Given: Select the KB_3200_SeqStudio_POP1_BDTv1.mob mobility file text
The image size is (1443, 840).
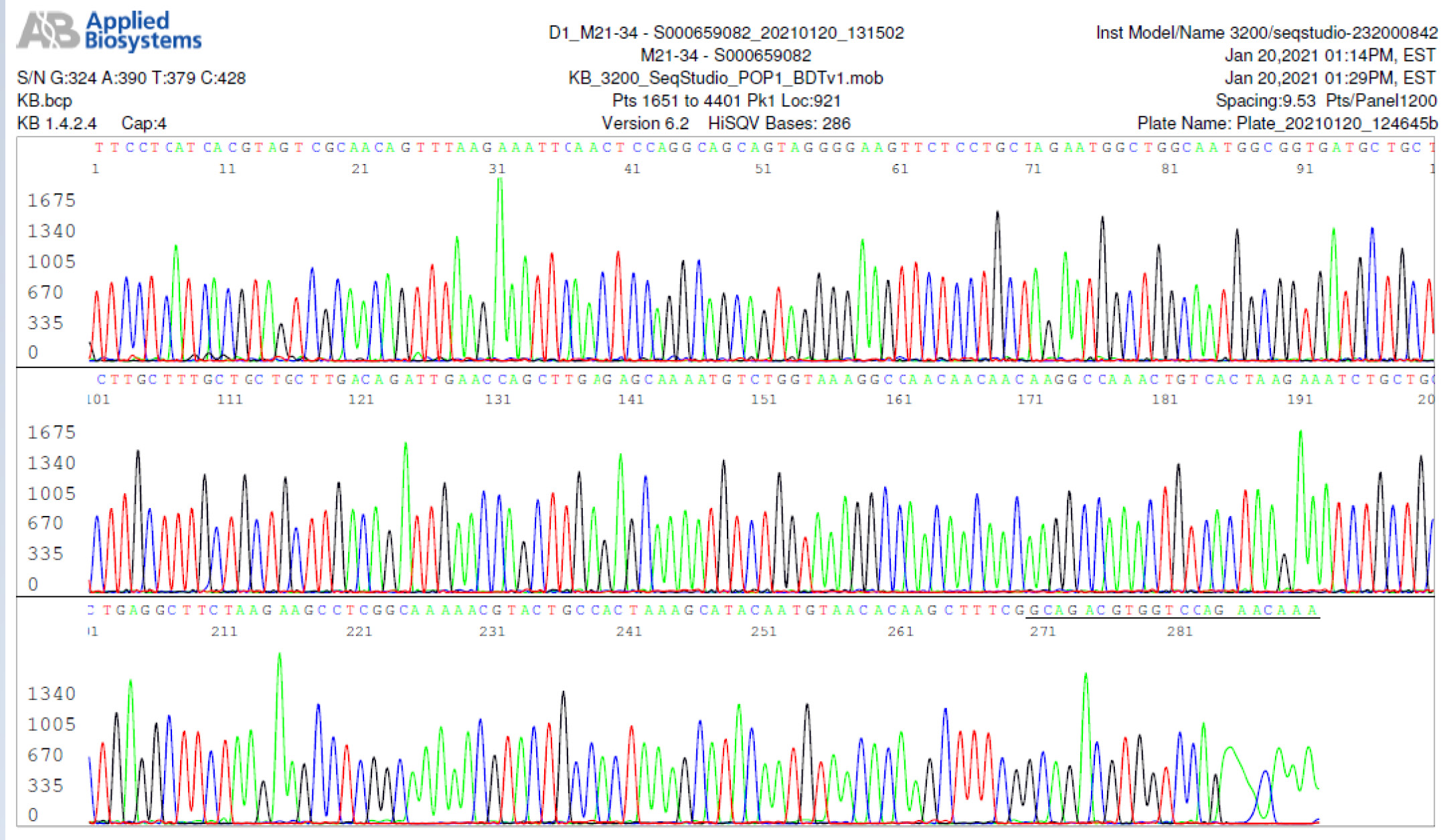Looking at the screenshot, I should (x=726, y=78).
